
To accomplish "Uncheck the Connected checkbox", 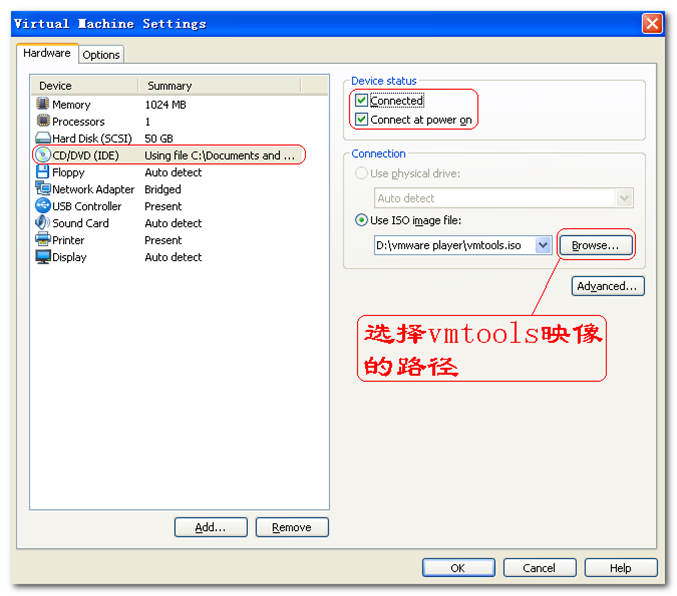I will click(361, 101).
